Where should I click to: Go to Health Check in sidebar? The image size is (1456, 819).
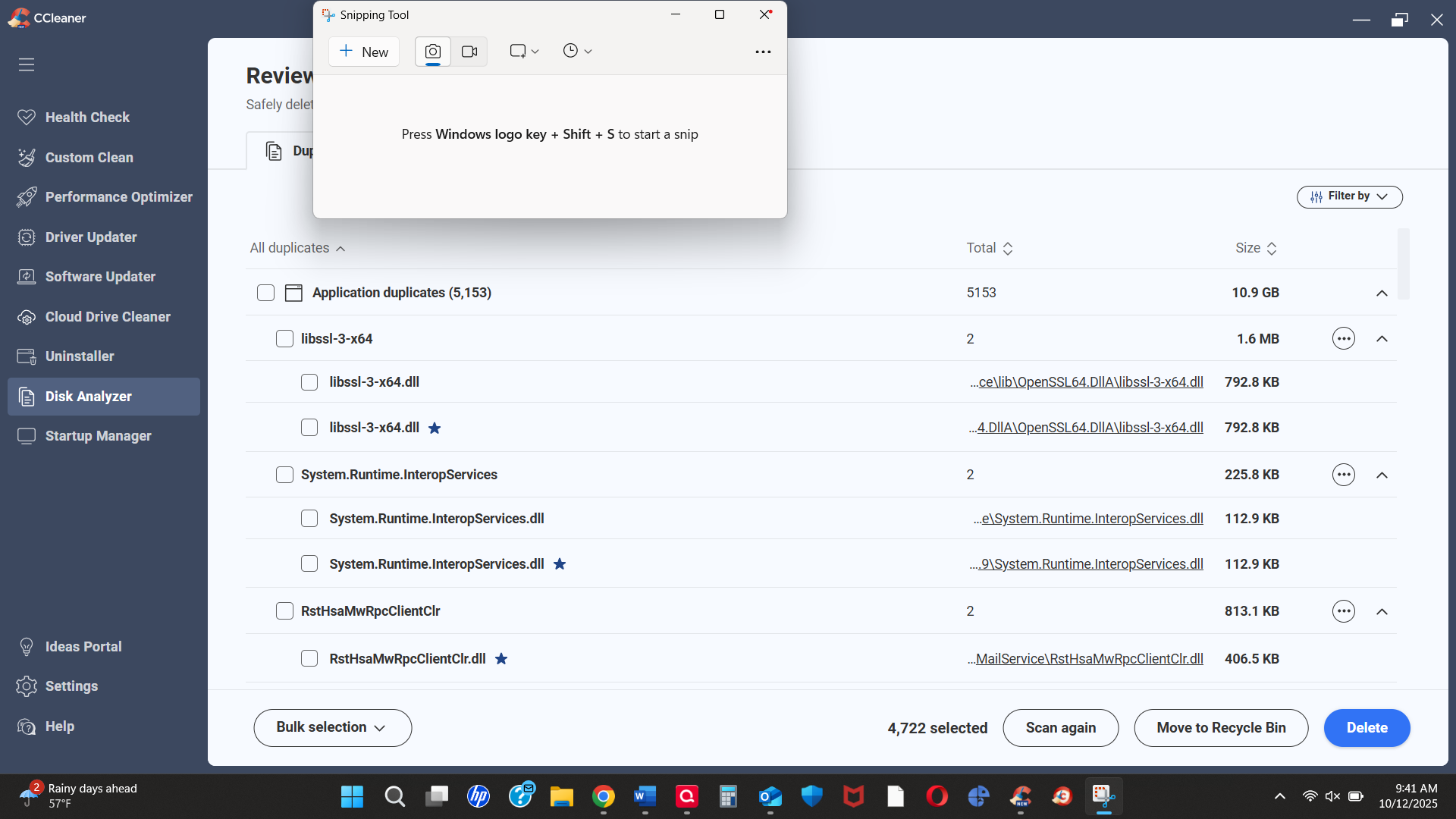point(87,118)
